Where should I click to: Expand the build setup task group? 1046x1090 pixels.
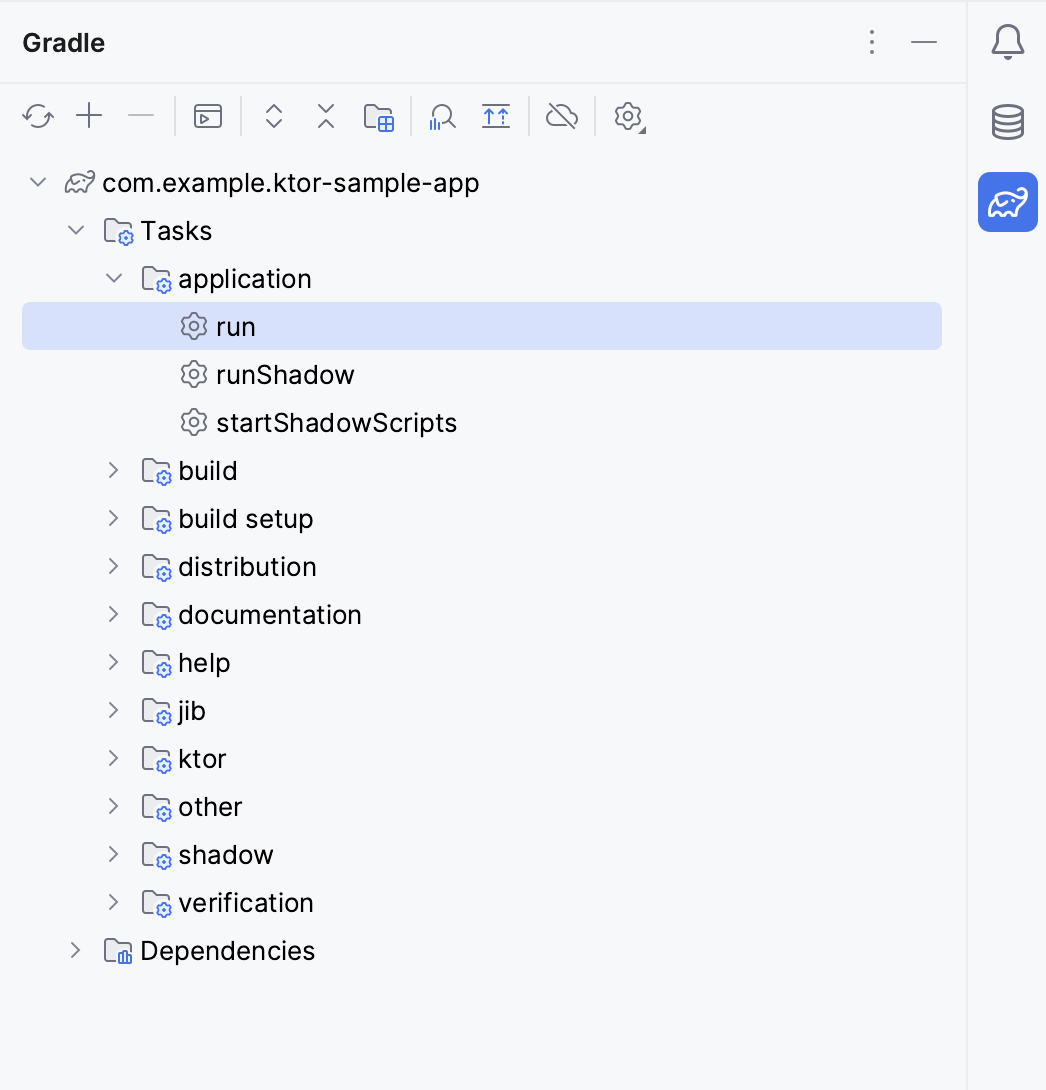[113, 519]
